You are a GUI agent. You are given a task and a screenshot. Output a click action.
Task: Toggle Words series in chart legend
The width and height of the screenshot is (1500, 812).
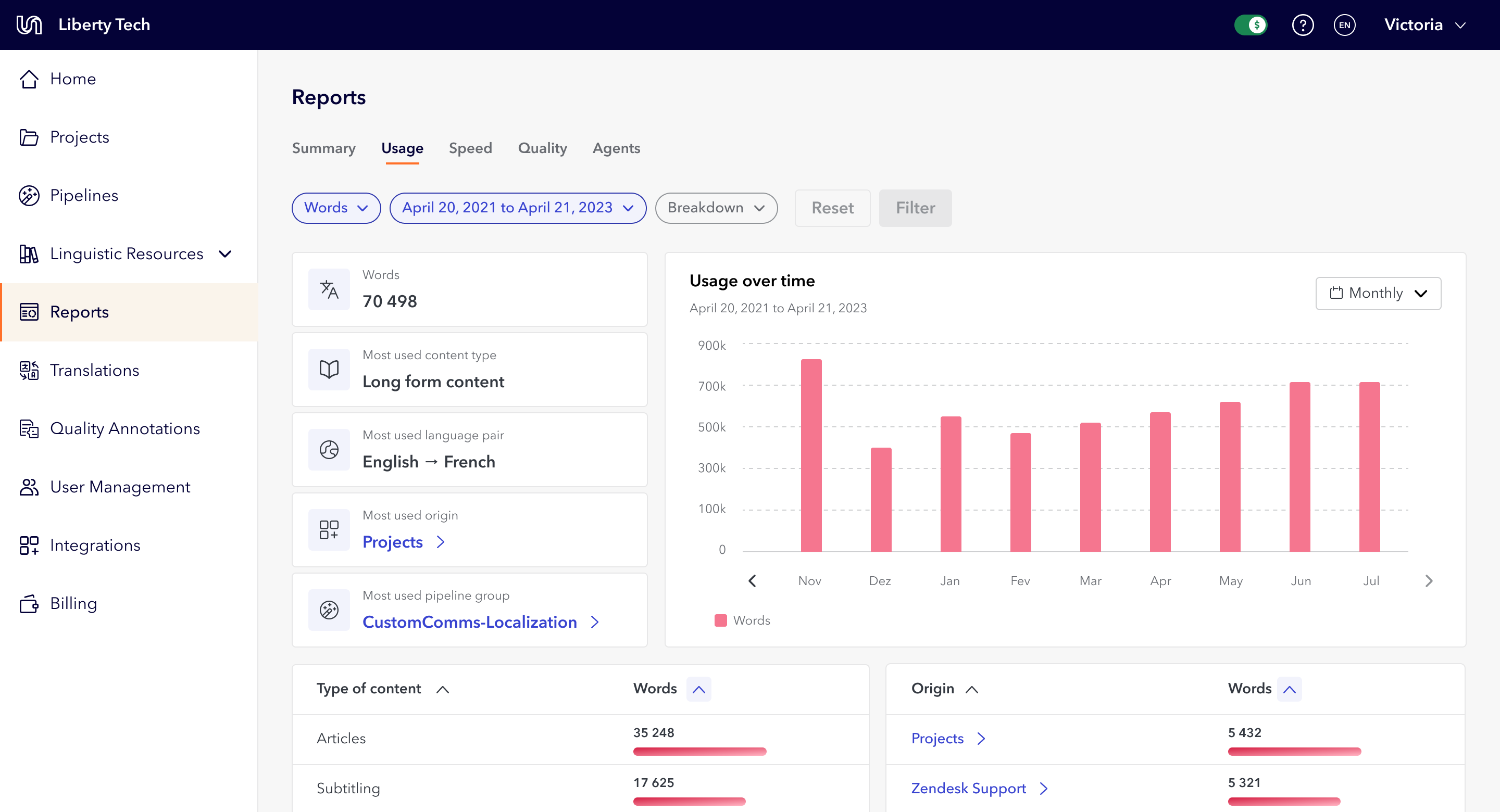[x=742, y=620]
